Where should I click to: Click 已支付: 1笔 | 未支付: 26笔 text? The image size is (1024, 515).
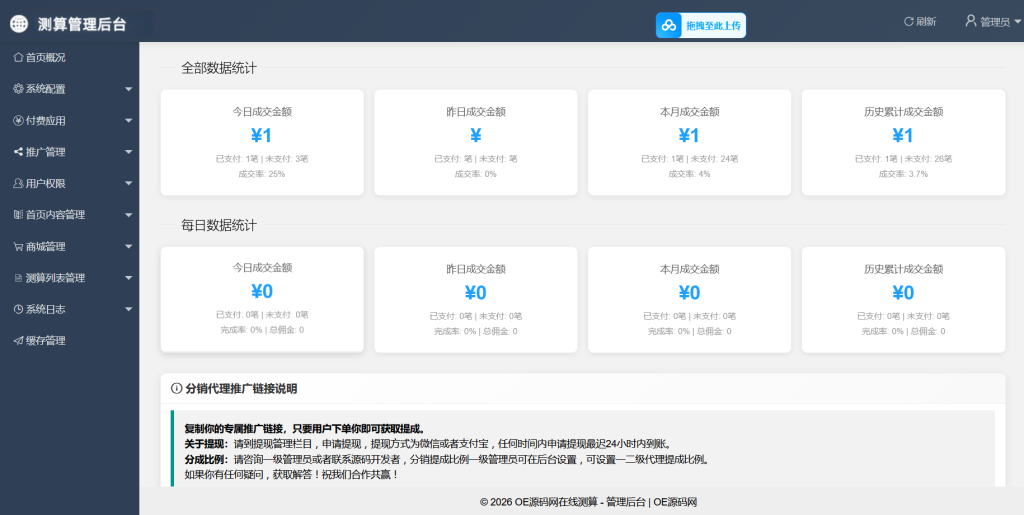click(x=903, y=159)
